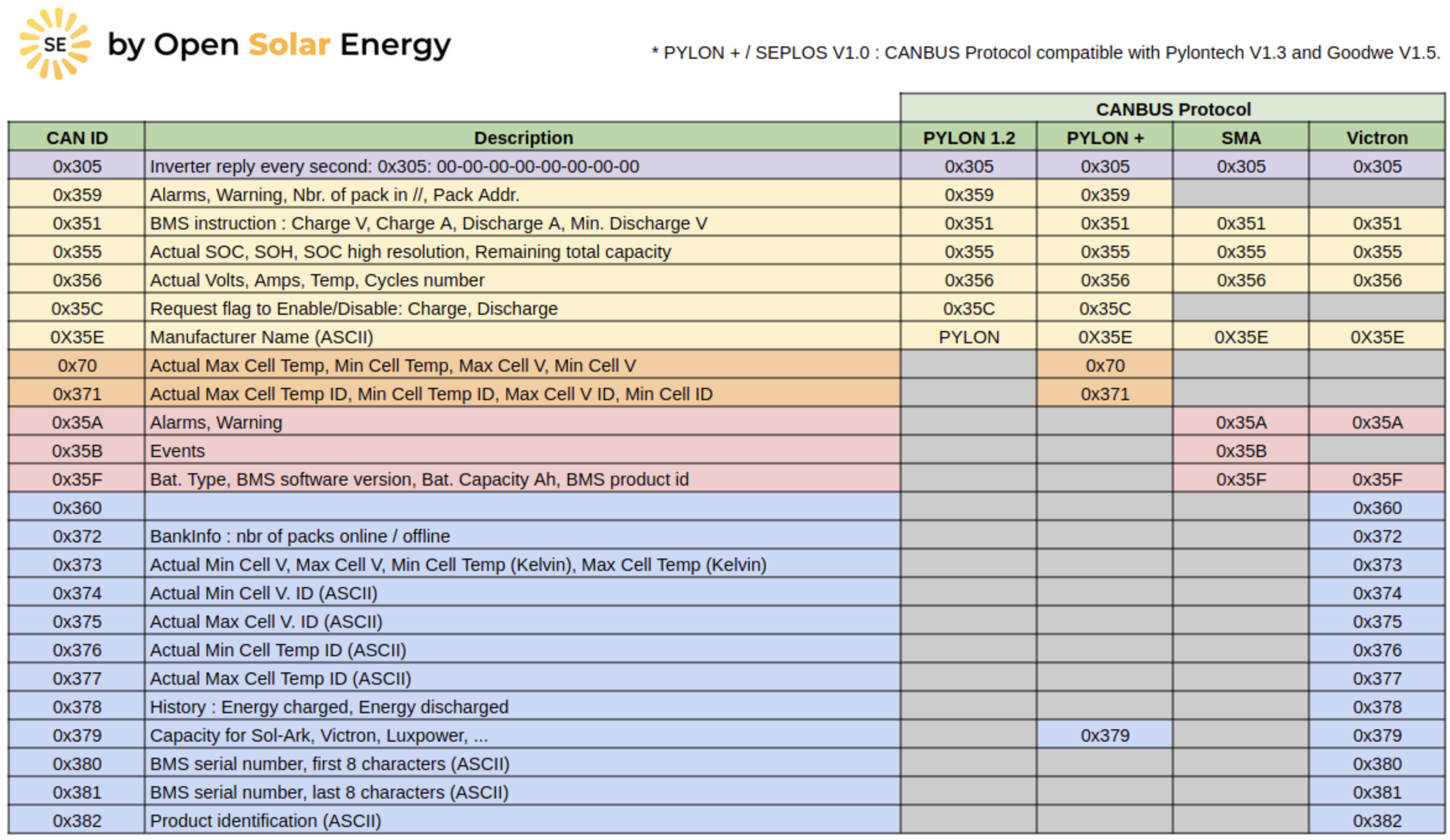Select the 'Events' description cell
The height and width of the screenshot is (840, 1450).
pos(523,450)
